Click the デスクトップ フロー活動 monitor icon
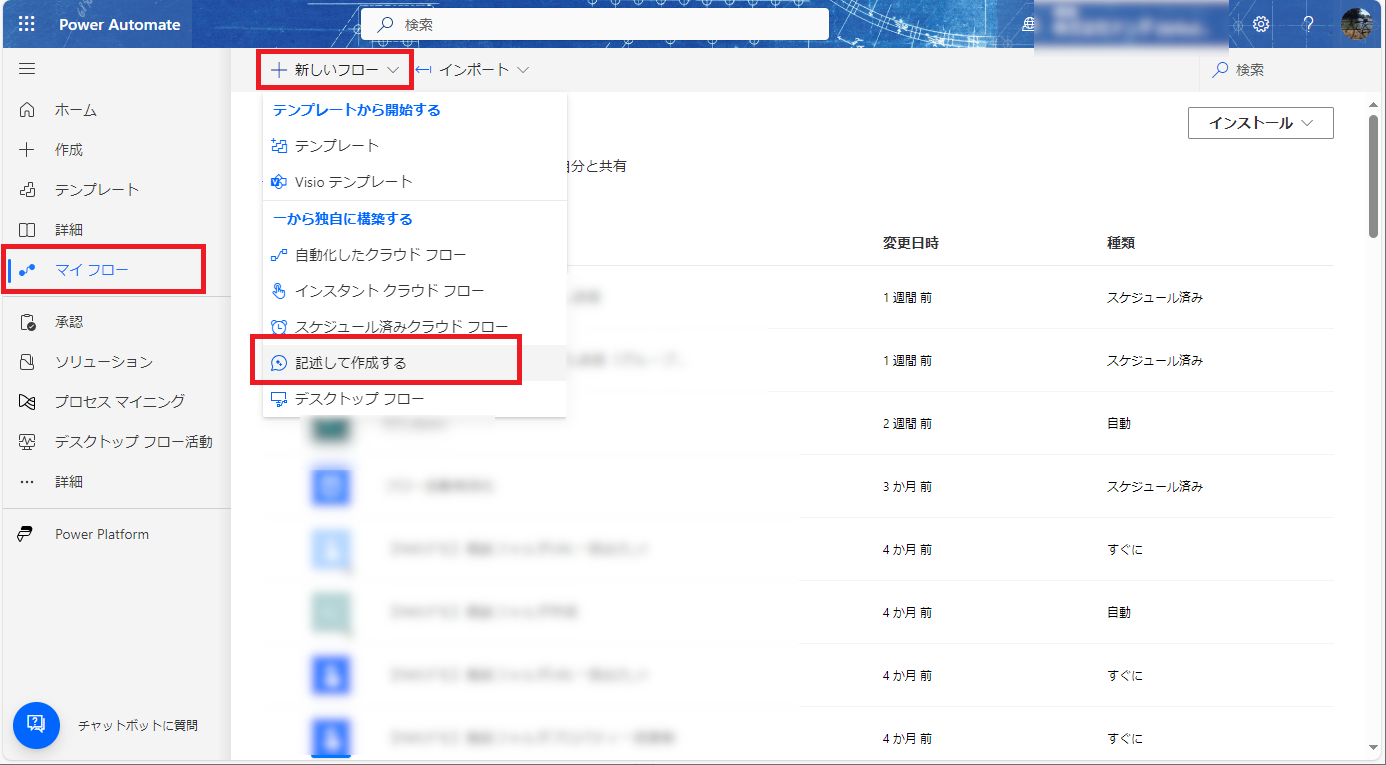Viewport: 1386px width, 765px height. coord(27,442)
